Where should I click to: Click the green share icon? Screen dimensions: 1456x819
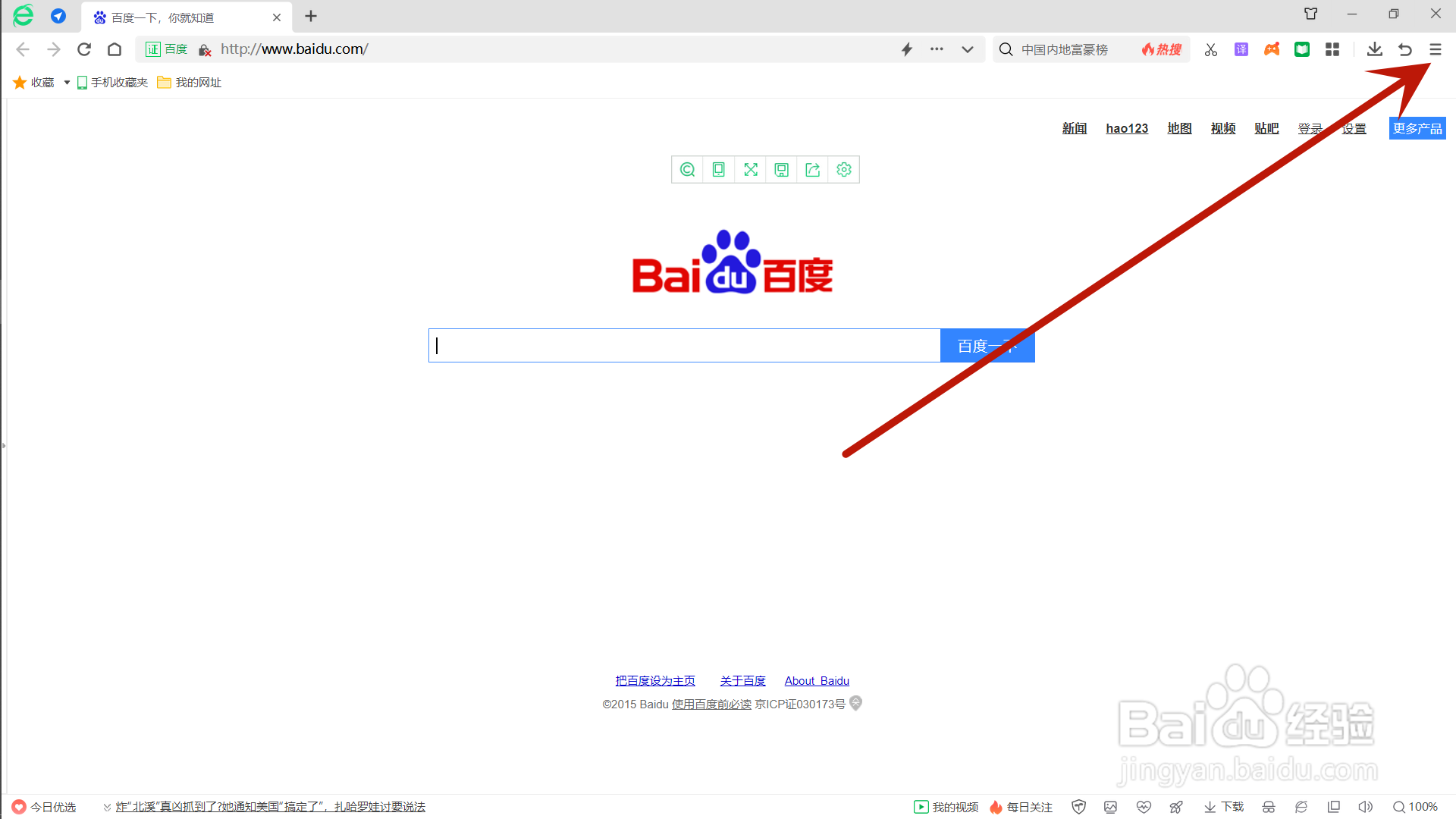(x=813, y=169)
